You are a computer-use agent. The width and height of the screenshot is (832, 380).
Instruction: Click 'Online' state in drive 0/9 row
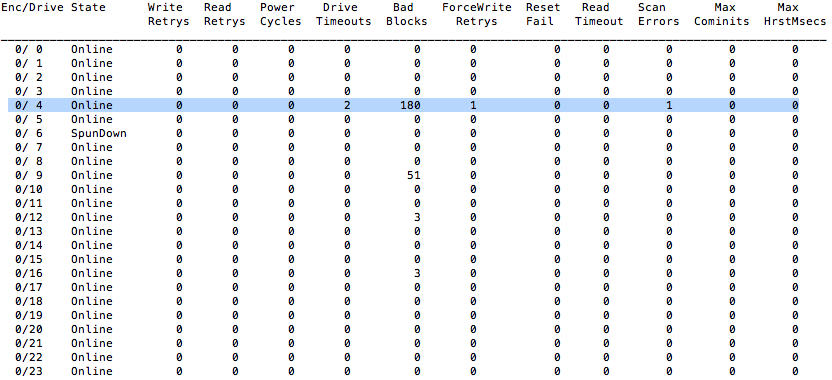pyautogui.click(x=92, y=175)
